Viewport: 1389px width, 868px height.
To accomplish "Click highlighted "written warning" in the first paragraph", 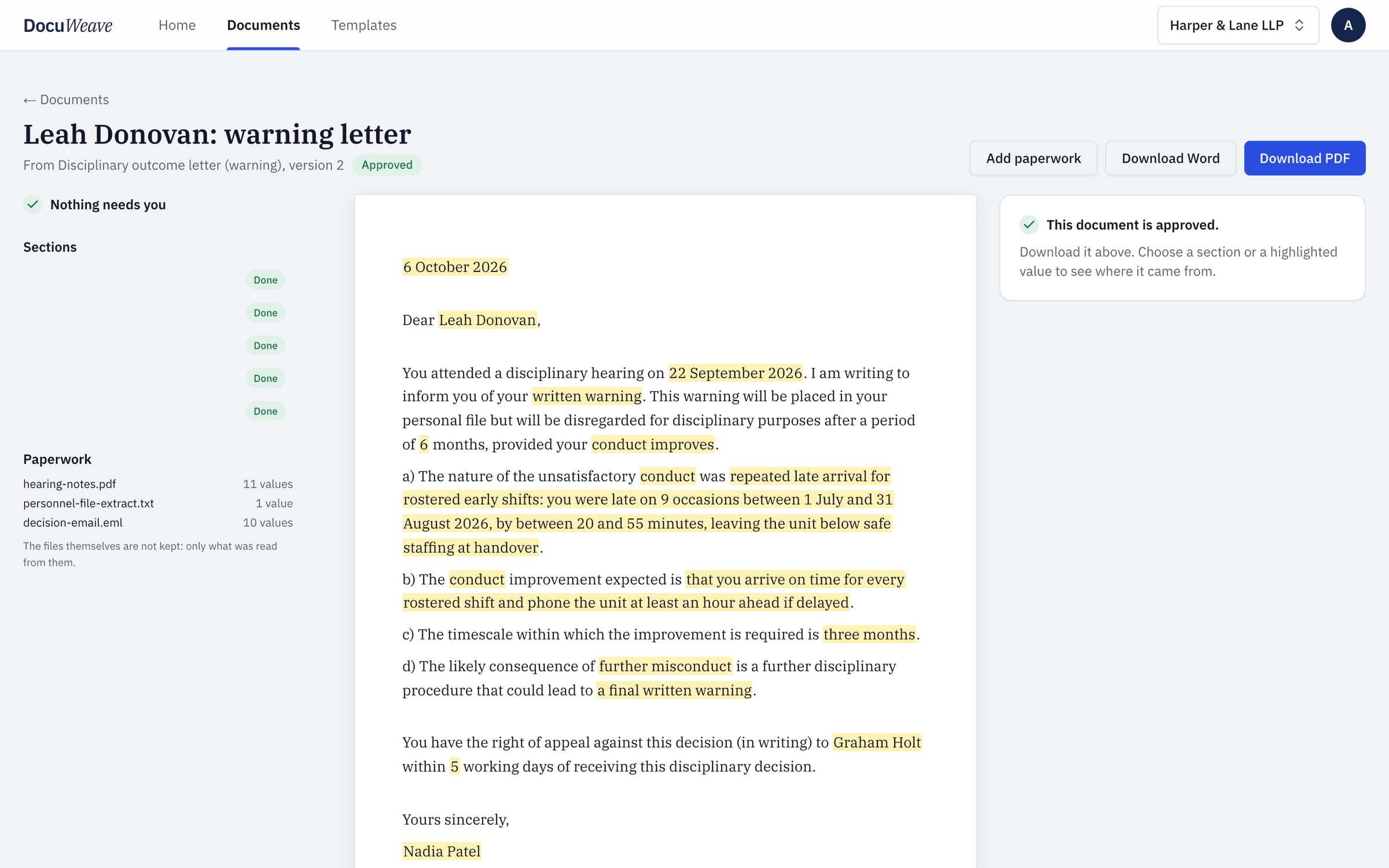I will [587, 396].
